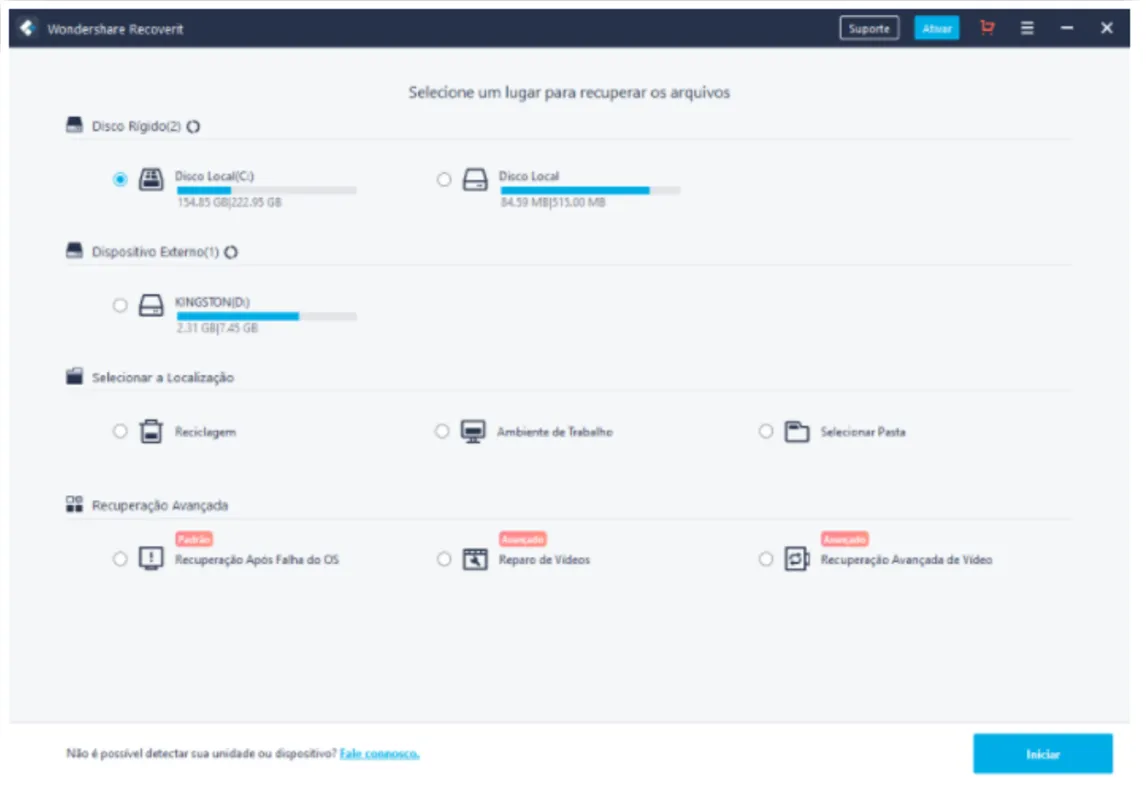This screenshot has height=800, width=1146.
Task: Click the OS crash recovery icon
Action: click(x=151, y=559)
